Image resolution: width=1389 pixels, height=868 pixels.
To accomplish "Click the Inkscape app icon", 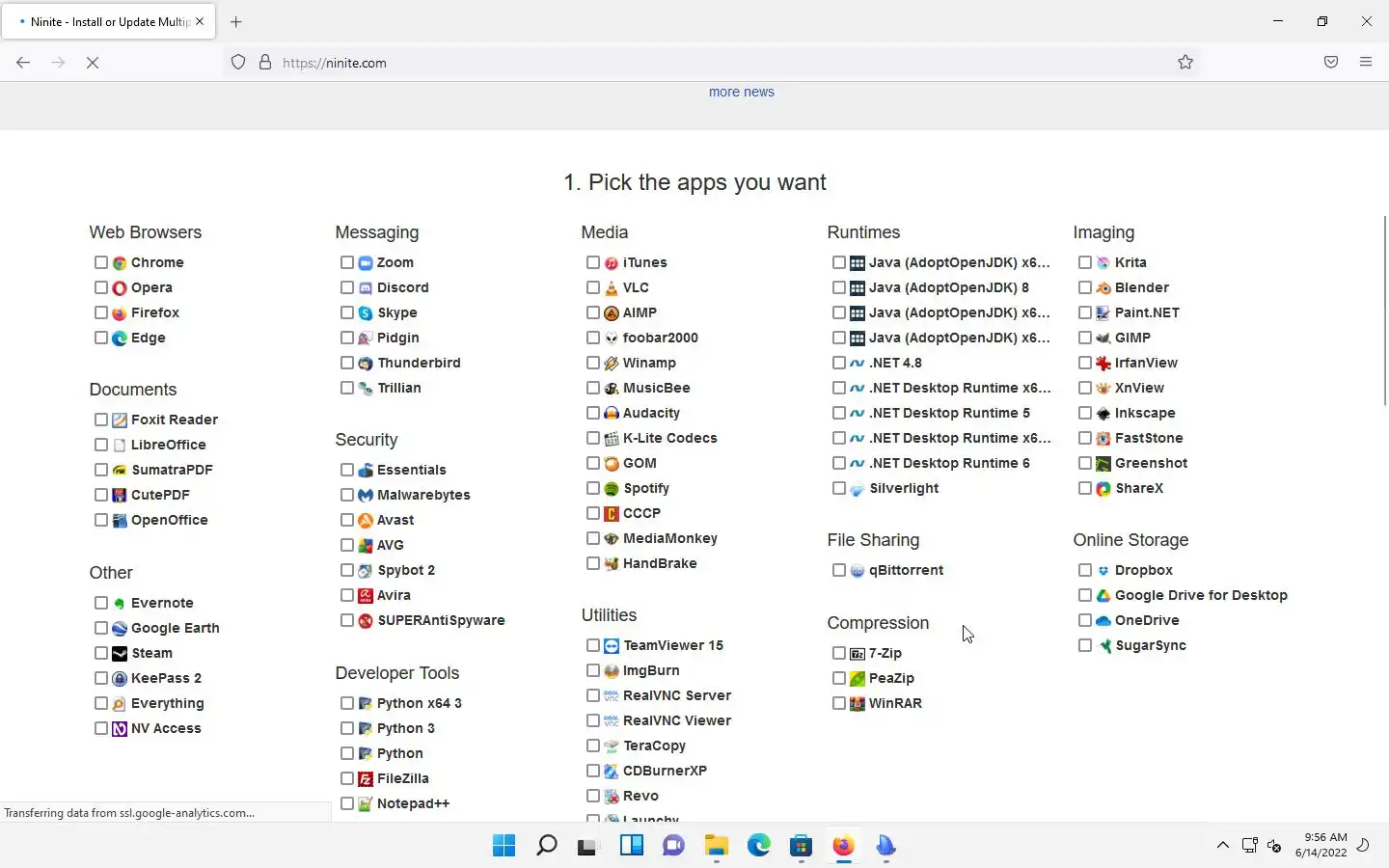I will [1103, 413].
